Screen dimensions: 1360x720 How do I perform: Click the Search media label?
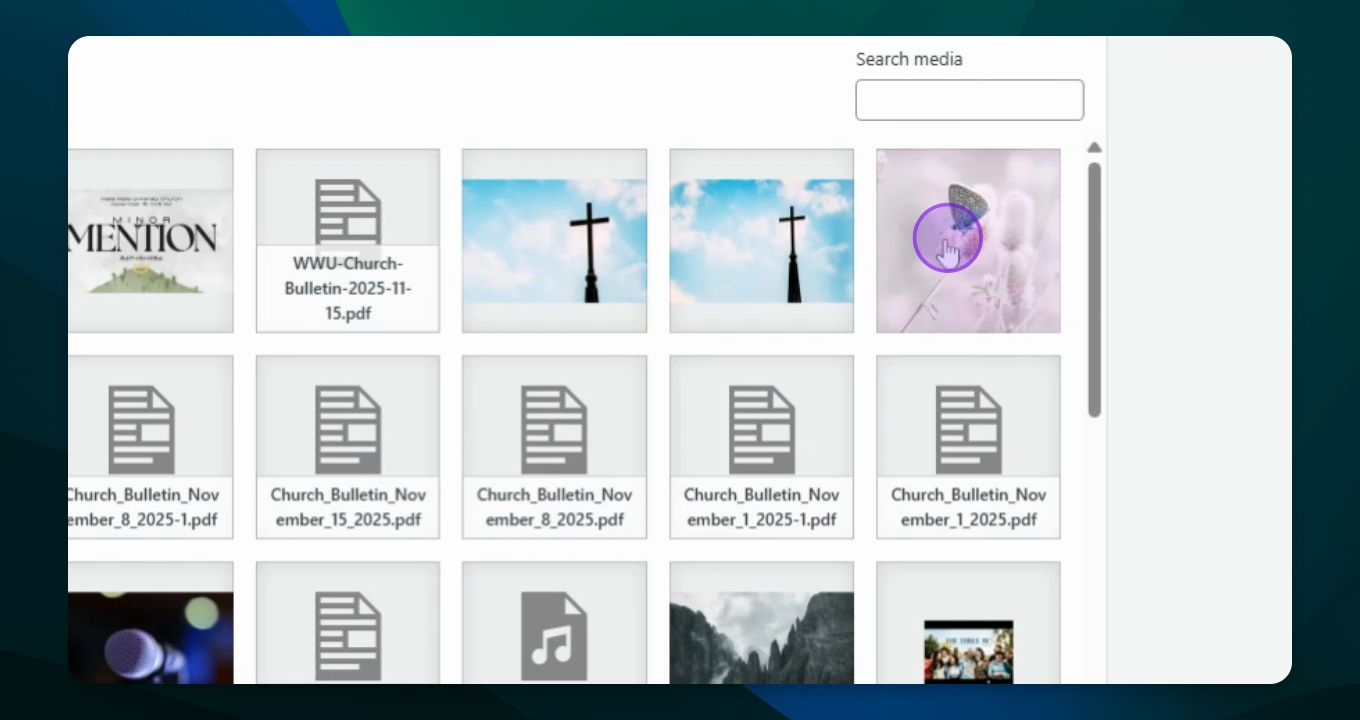pyautogui.click(x=909, y=59)
